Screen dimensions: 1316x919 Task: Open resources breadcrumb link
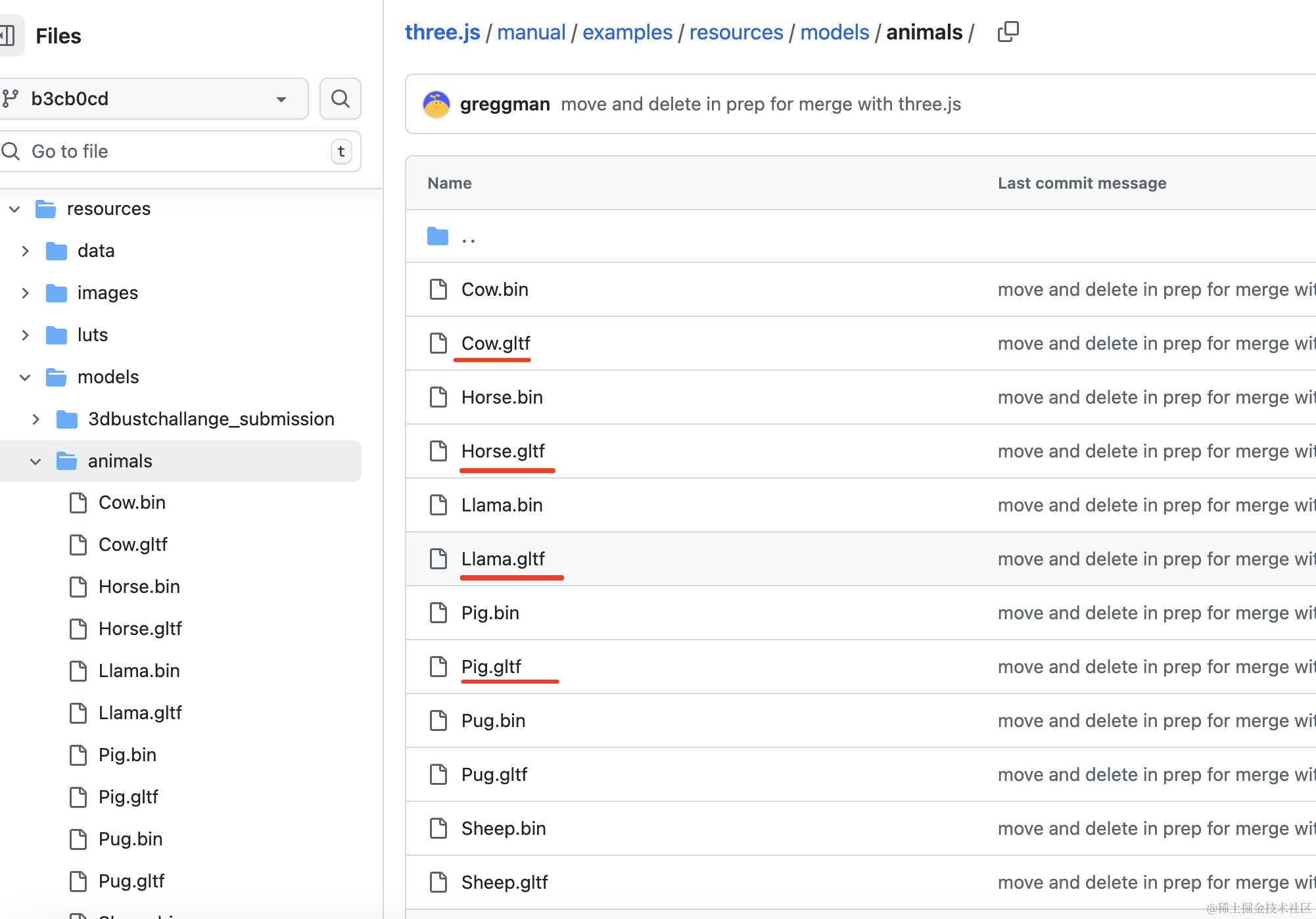736,32
